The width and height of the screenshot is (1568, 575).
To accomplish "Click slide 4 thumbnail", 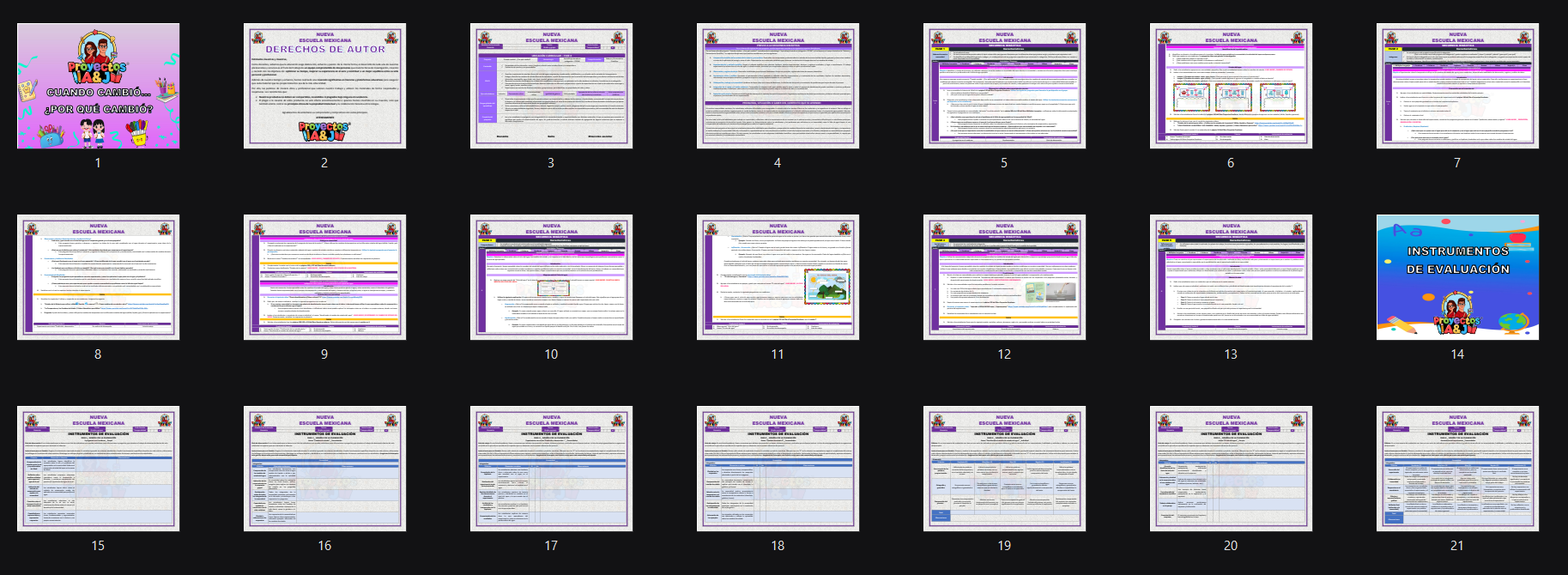I will click(778, 86).
